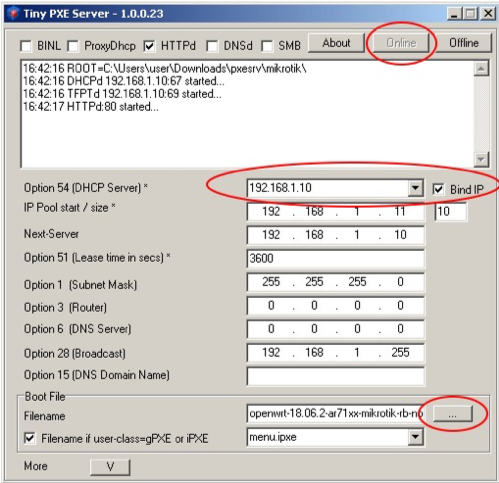Click the boot Filename text field
This screenshot has height=483, width=499.
(336, 414)
